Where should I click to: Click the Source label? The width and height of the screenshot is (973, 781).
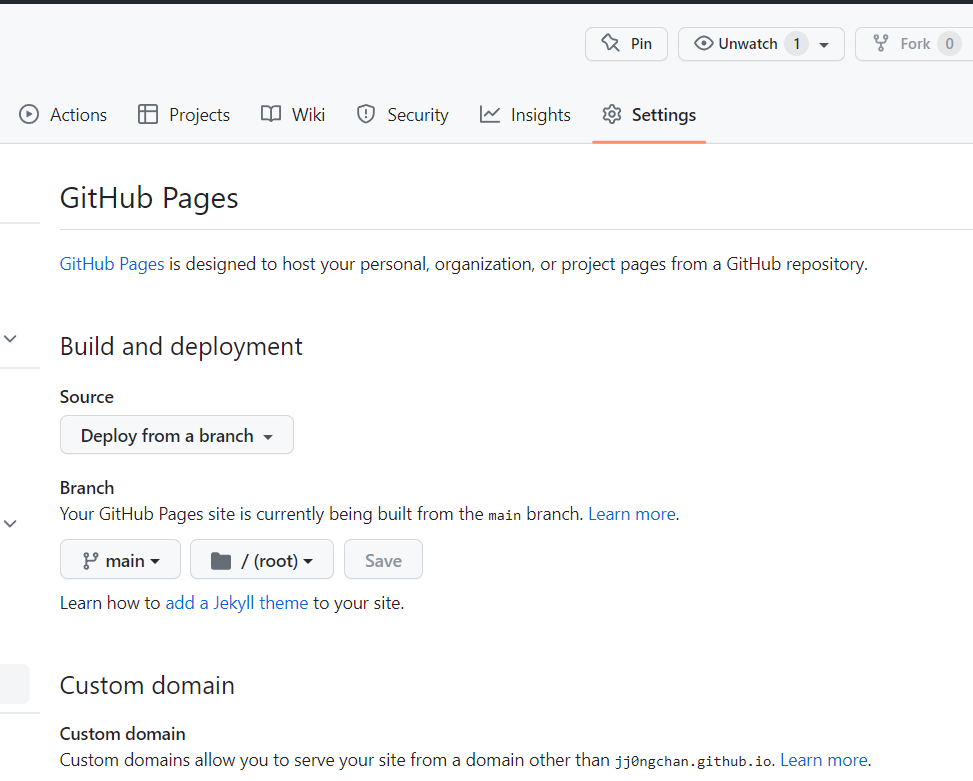(87, 397)
